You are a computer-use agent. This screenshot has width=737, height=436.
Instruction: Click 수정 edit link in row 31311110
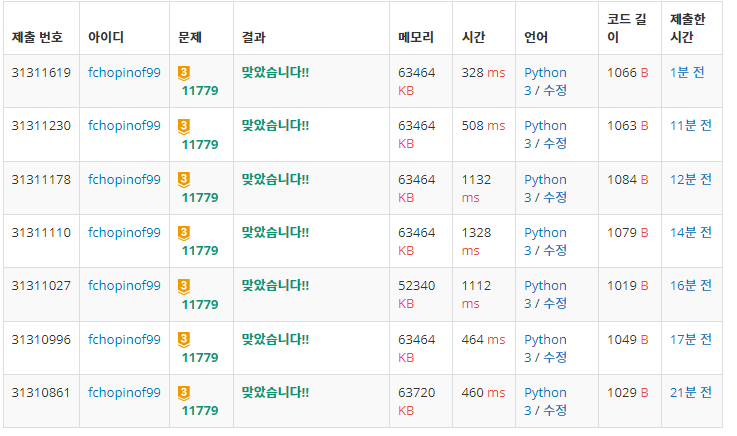coord(555,250)
